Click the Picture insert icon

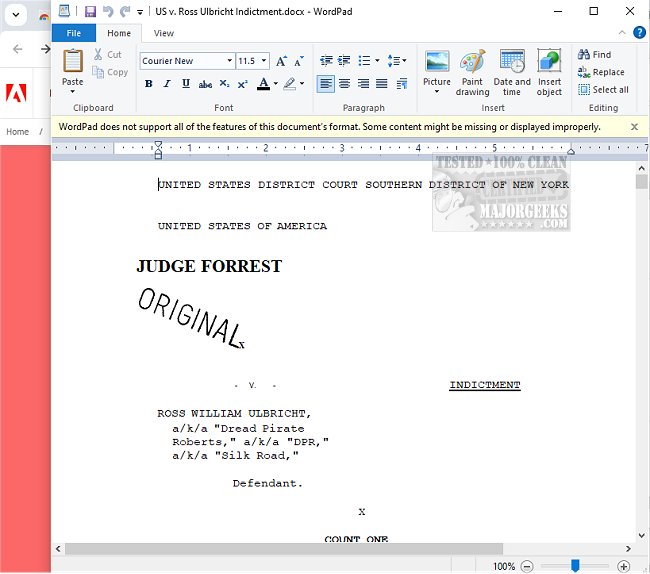click(437, 61)
